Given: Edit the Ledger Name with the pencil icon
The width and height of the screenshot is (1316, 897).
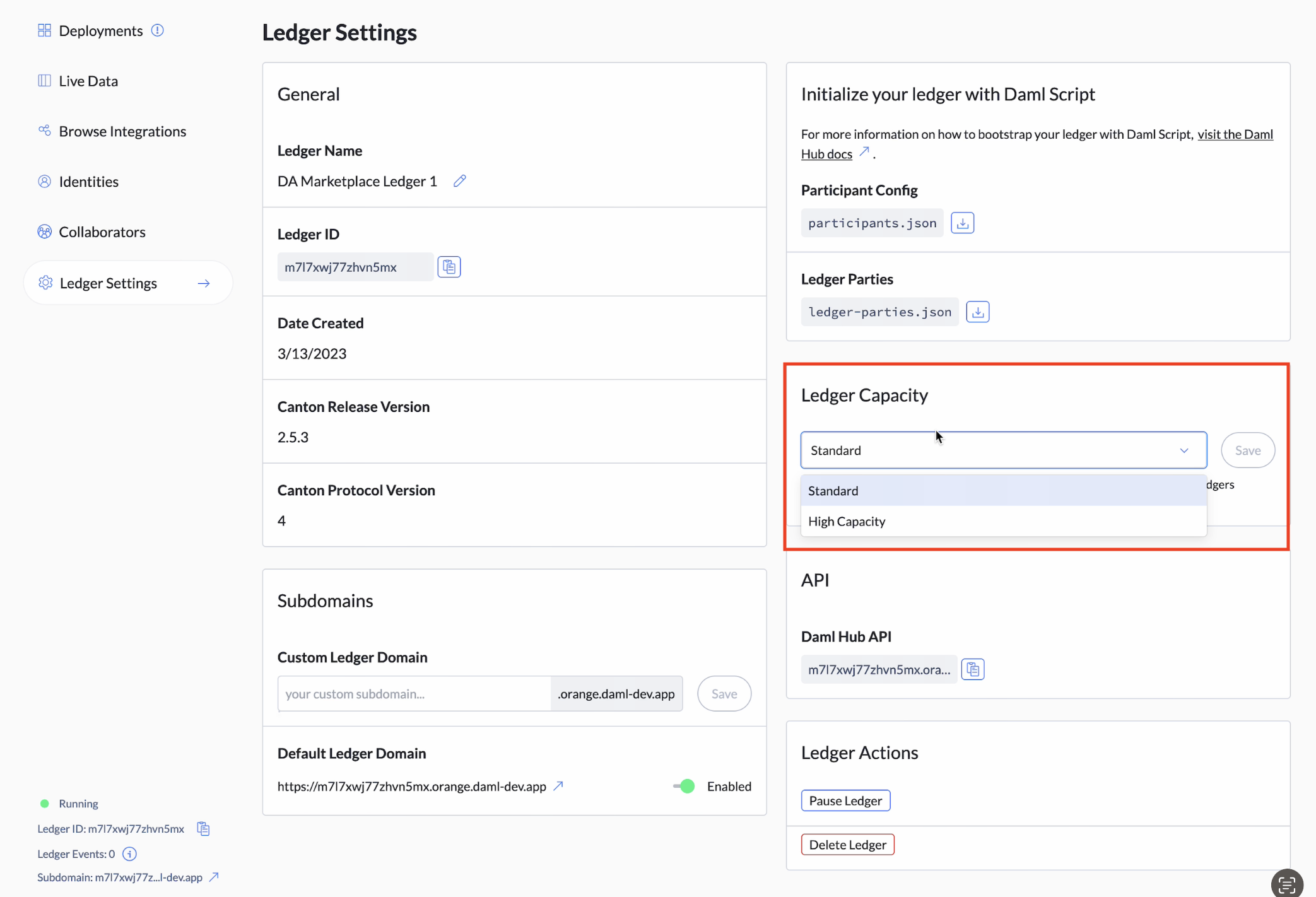Looking at the screenshot, I should pos(459,180).
